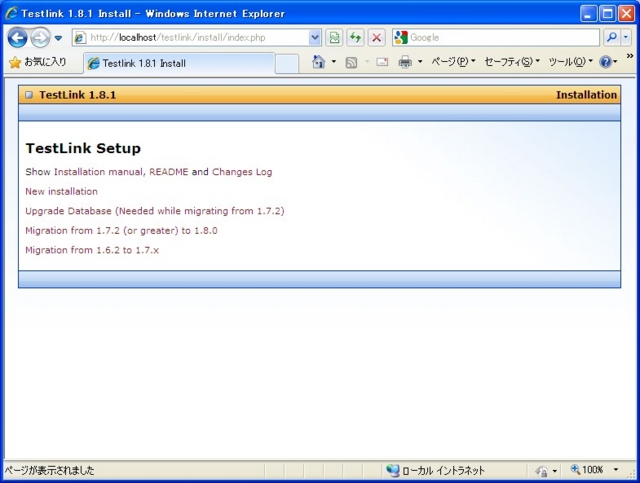Click the magnifier search button
This screenshot has height=483, width=640.
[611, 38]
